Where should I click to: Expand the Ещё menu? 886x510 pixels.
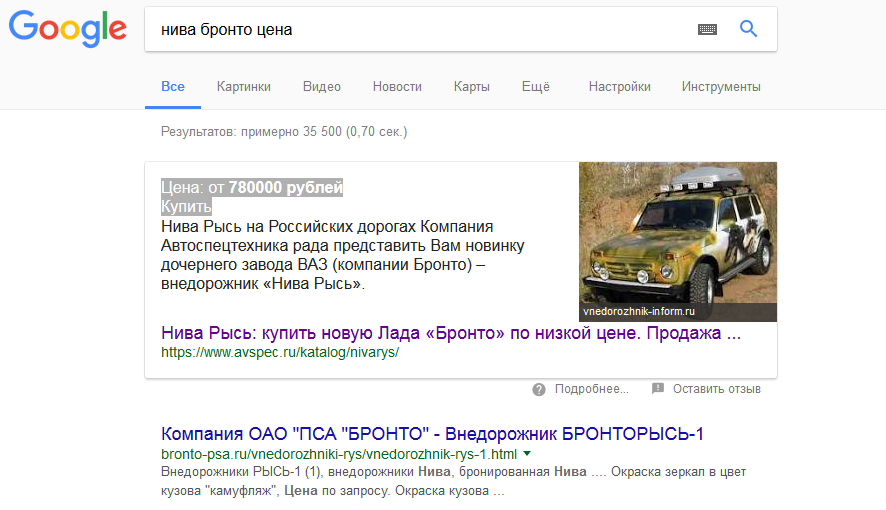coord(536,86)
